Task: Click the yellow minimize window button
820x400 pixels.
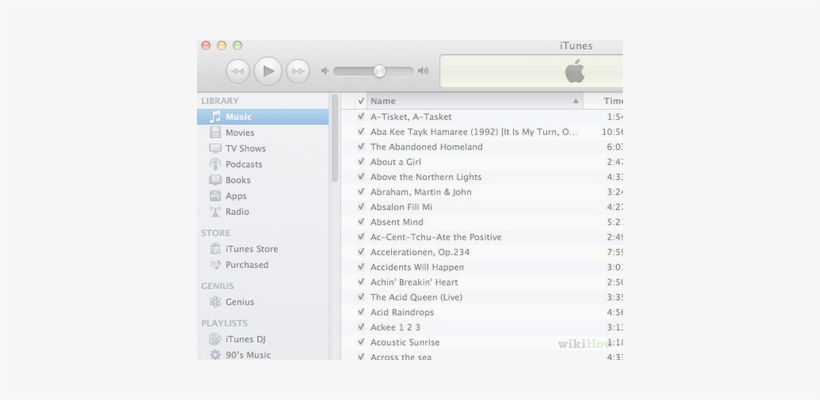Action: point(222,45)
